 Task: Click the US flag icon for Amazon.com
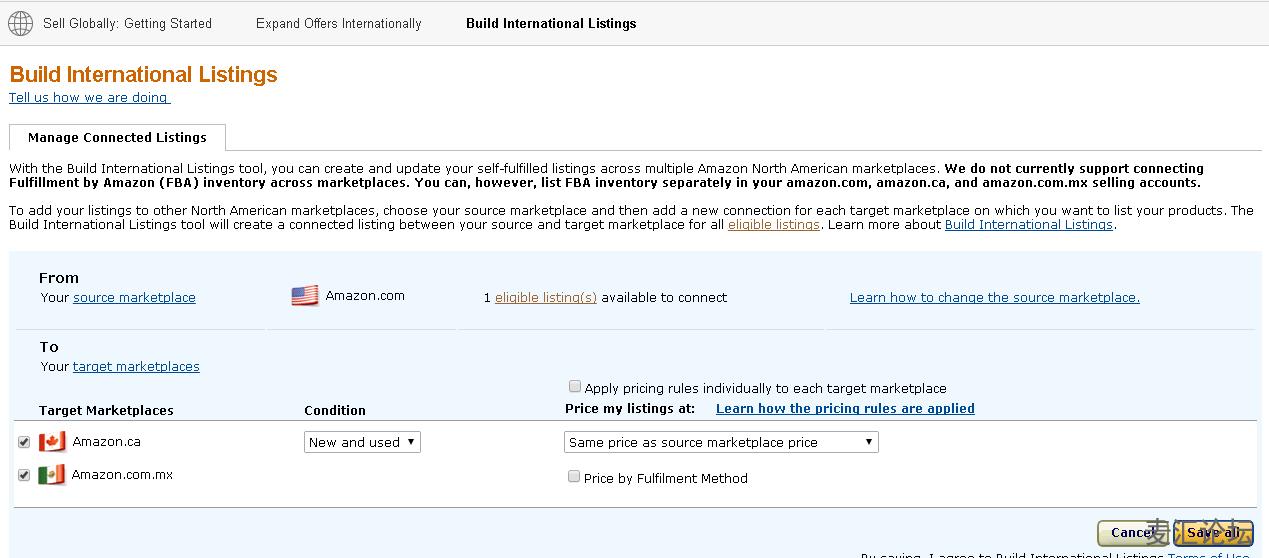coord(305,296)
